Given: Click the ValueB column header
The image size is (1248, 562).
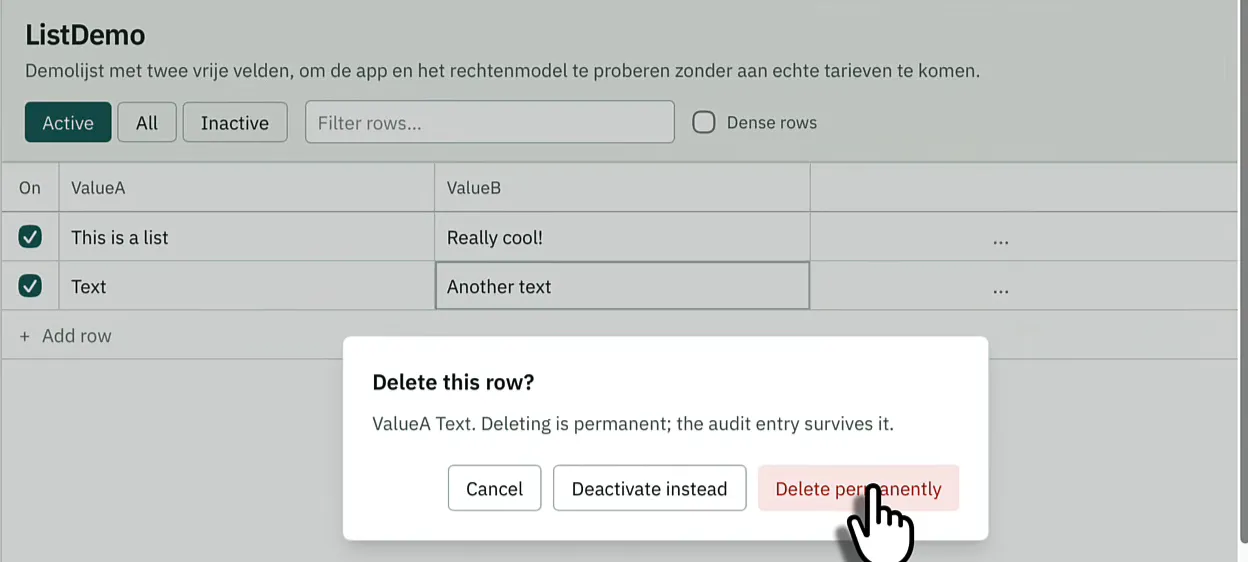Looking at the screenshot, I should pos(622,187).
